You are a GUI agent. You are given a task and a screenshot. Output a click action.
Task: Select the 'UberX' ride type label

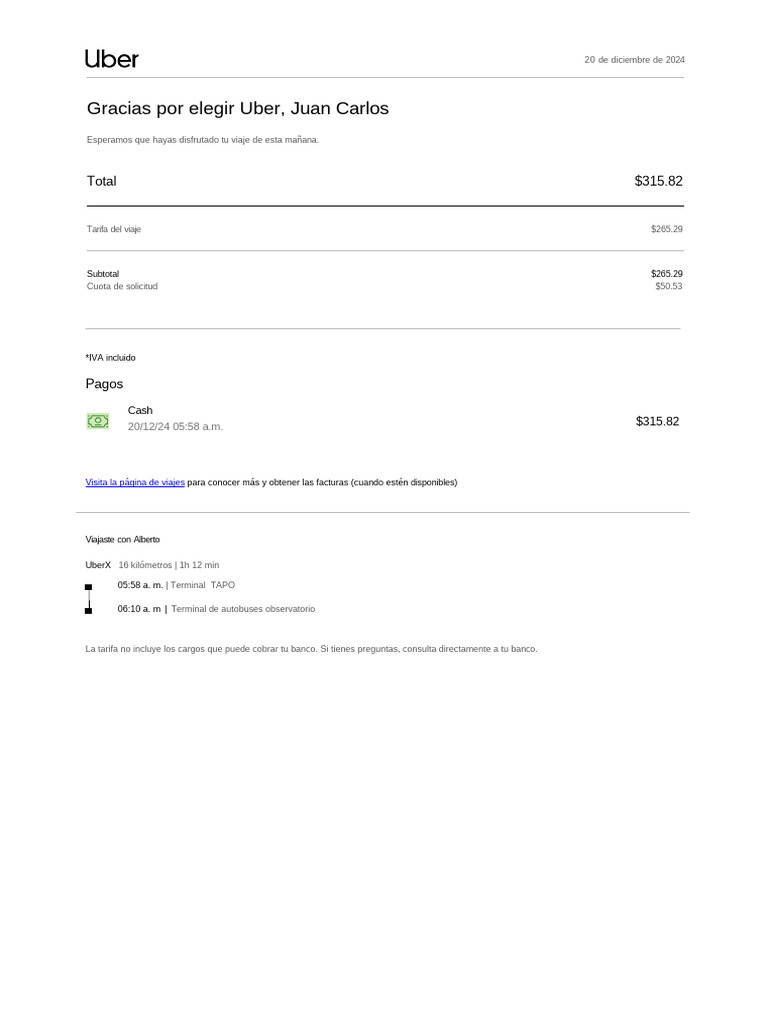point(98,565)
